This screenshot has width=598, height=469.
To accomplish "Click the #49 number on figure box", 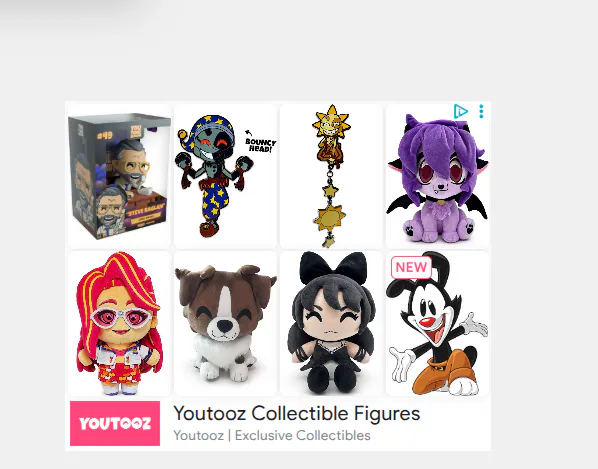I will (104, 135).
